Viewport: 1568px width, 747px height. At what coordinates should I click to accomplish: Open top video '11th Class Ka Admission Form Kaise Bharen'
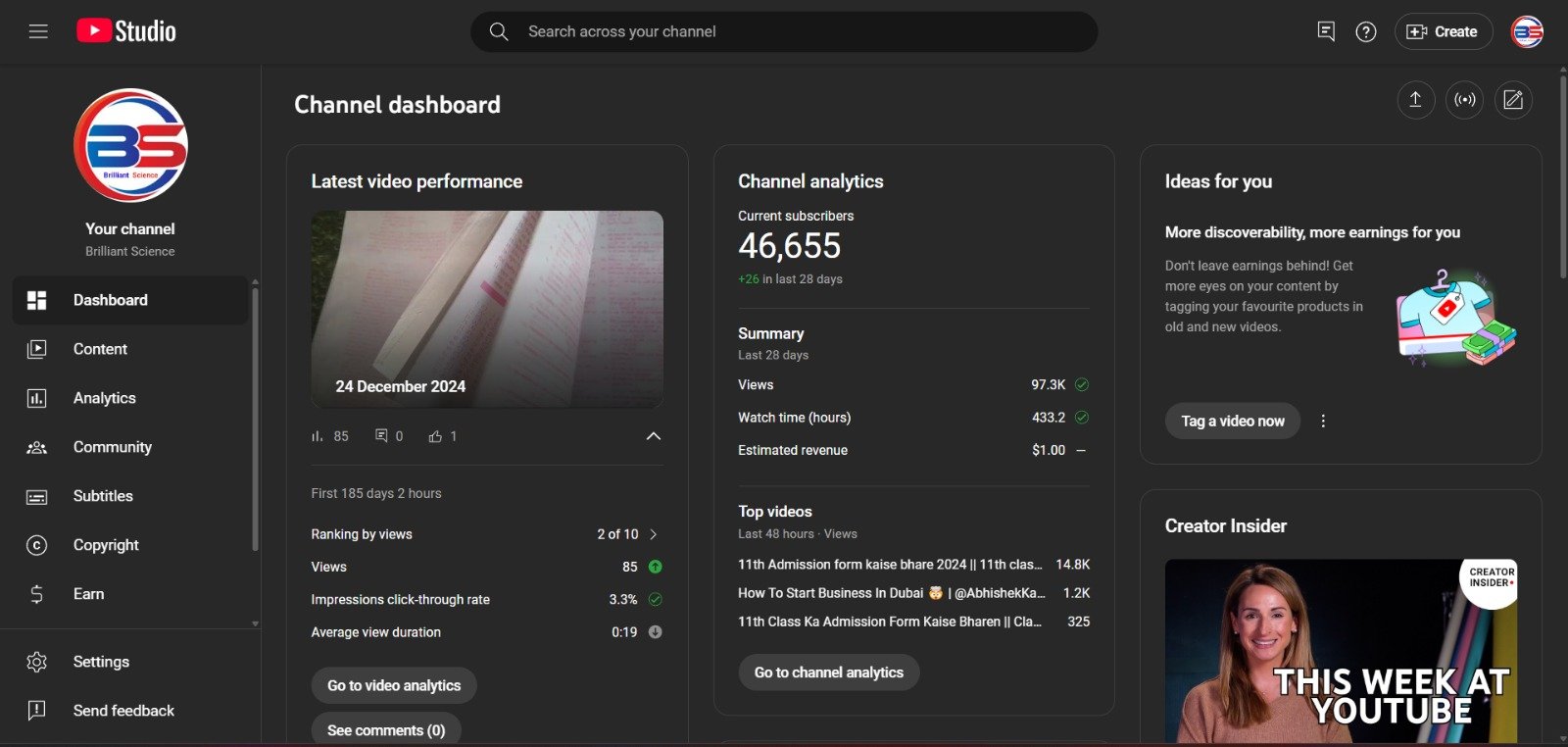click(890, 622)
